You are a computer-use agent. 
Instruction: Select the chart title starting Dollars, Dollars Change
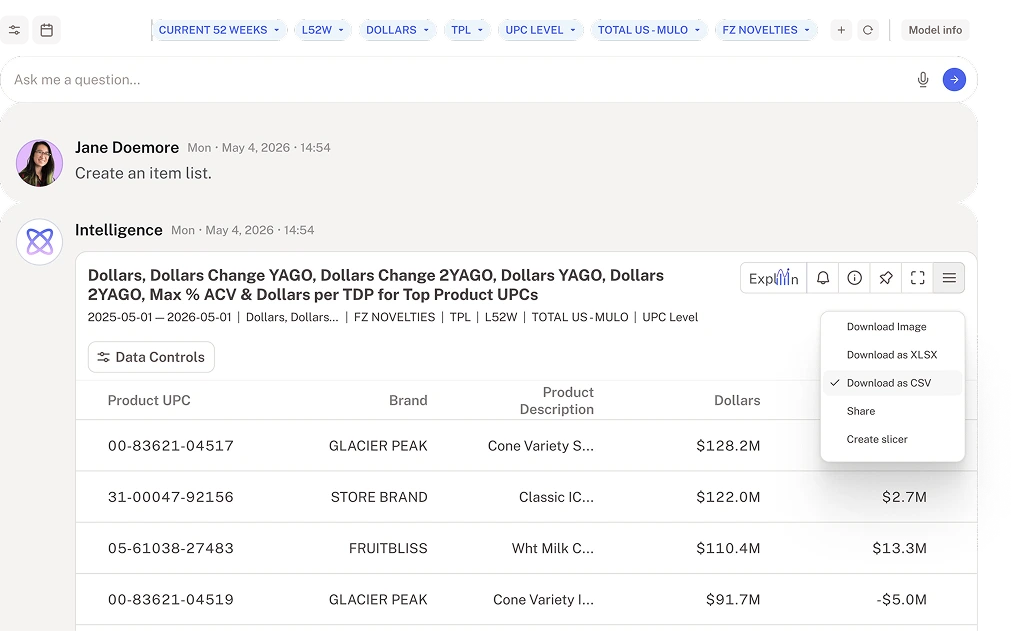click(376, 285)
